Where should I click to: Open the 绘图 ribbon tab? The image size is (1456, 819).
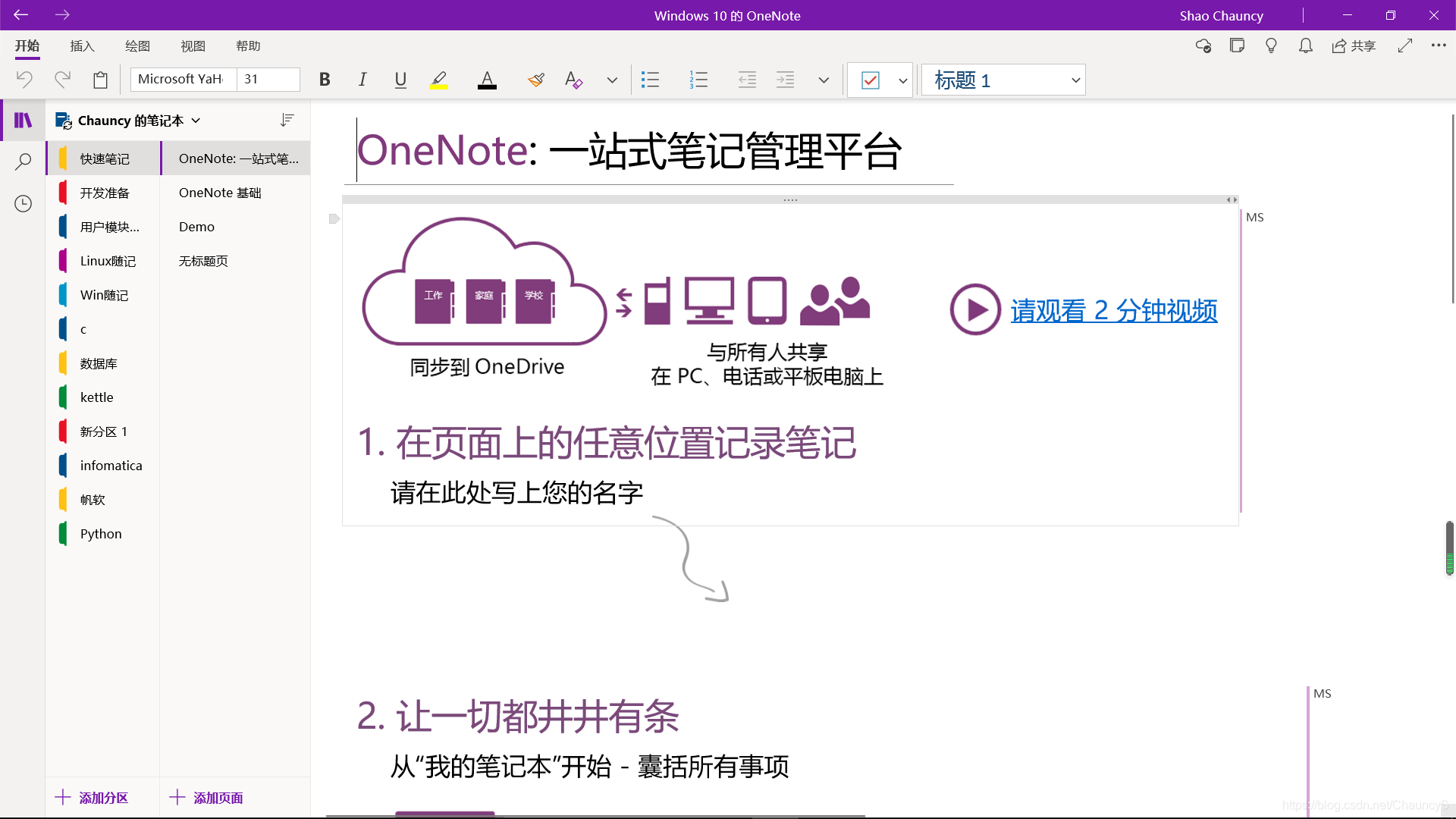coord(137,46)
